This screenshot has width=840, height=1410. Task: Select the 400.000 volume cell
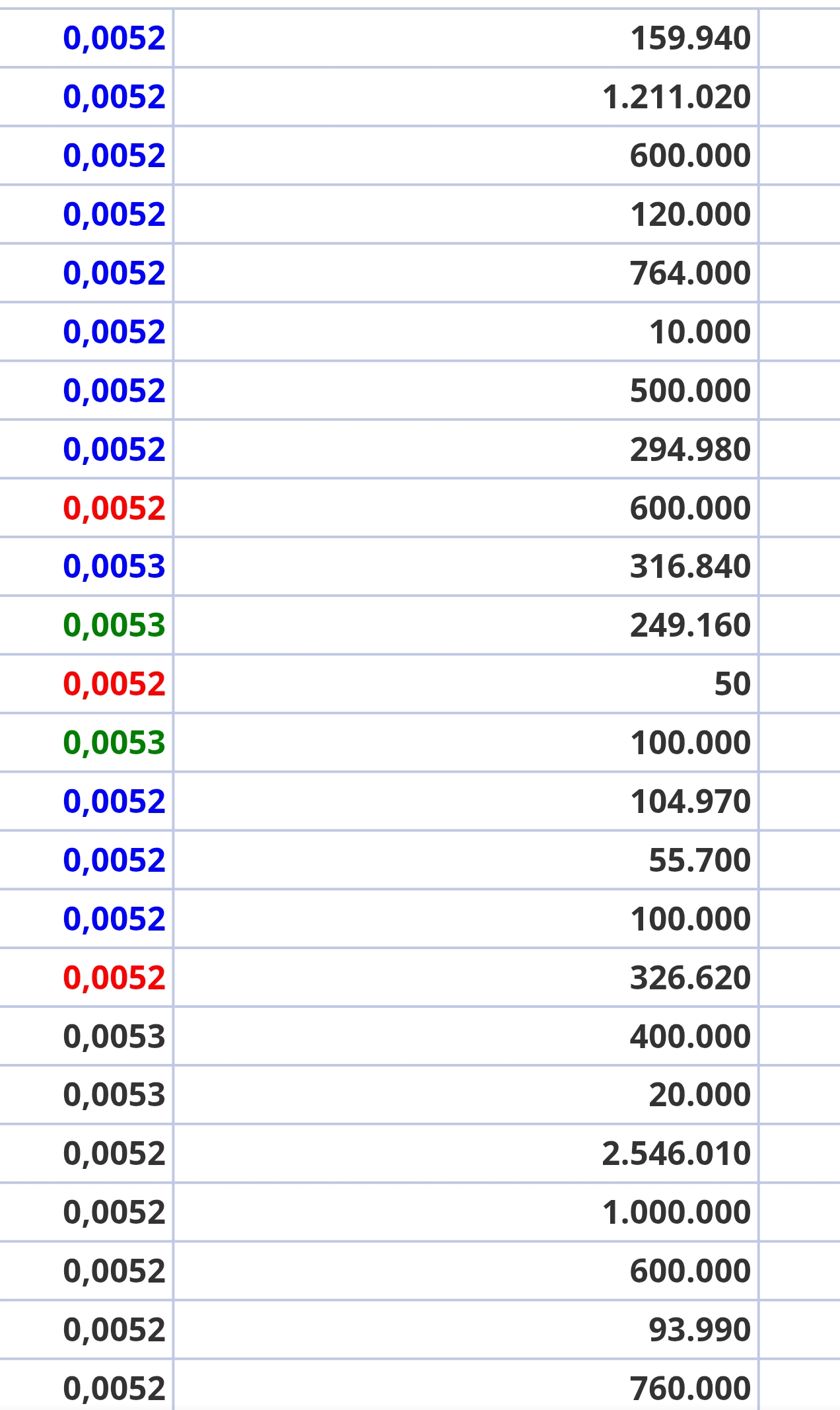[689, 1036]
